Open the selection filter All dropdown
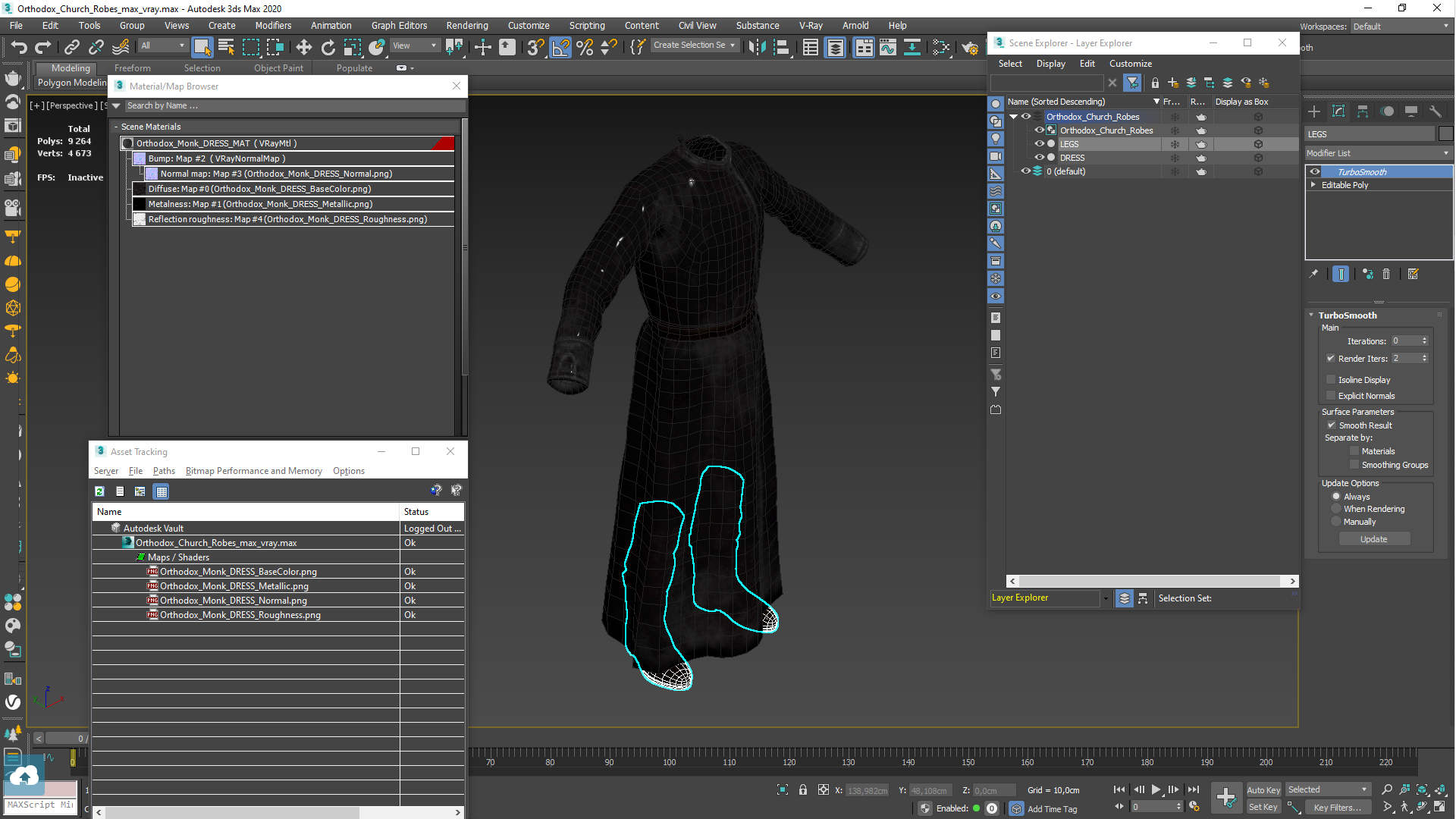 [x=163, y=45]
